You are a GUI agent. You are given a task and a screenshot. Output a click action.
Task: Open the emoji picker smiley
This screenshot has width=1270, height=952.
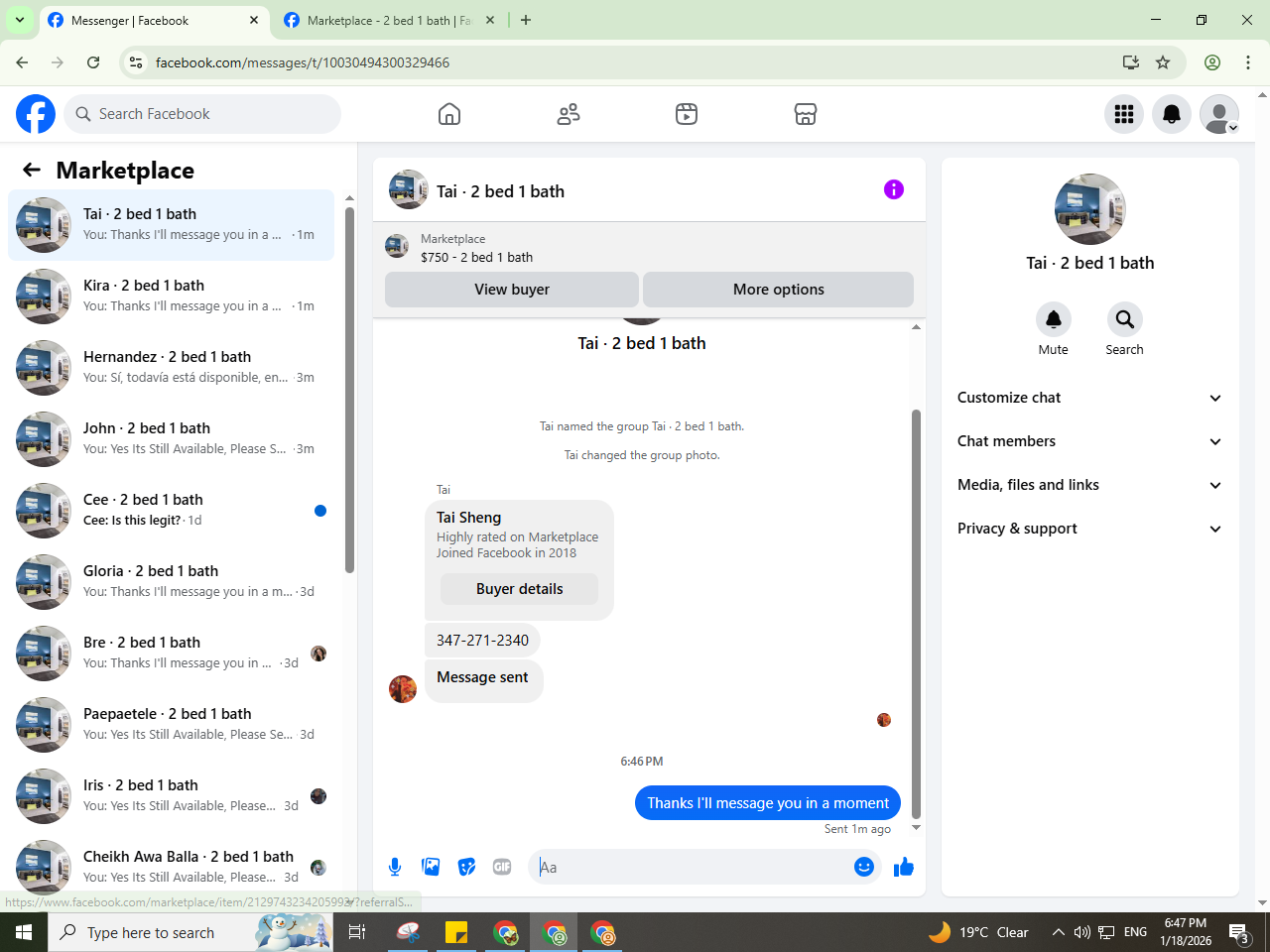click(864, 867)
